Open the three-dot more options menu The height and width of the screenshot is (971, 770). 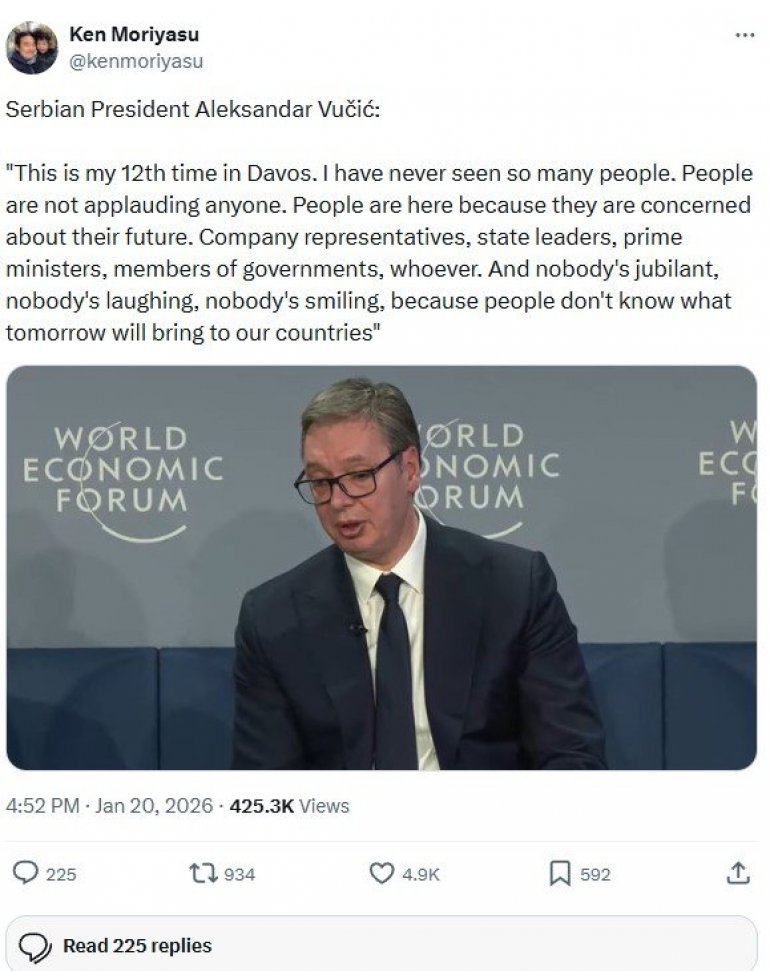pyautogui.click(x=744, y=35)
